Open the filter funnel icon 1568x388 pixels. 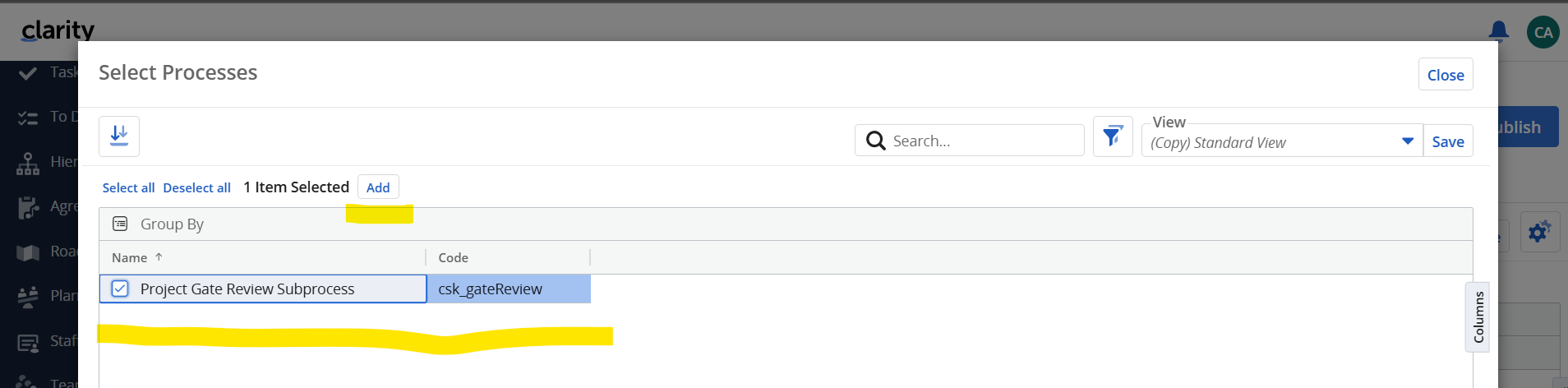[1113, 136]
